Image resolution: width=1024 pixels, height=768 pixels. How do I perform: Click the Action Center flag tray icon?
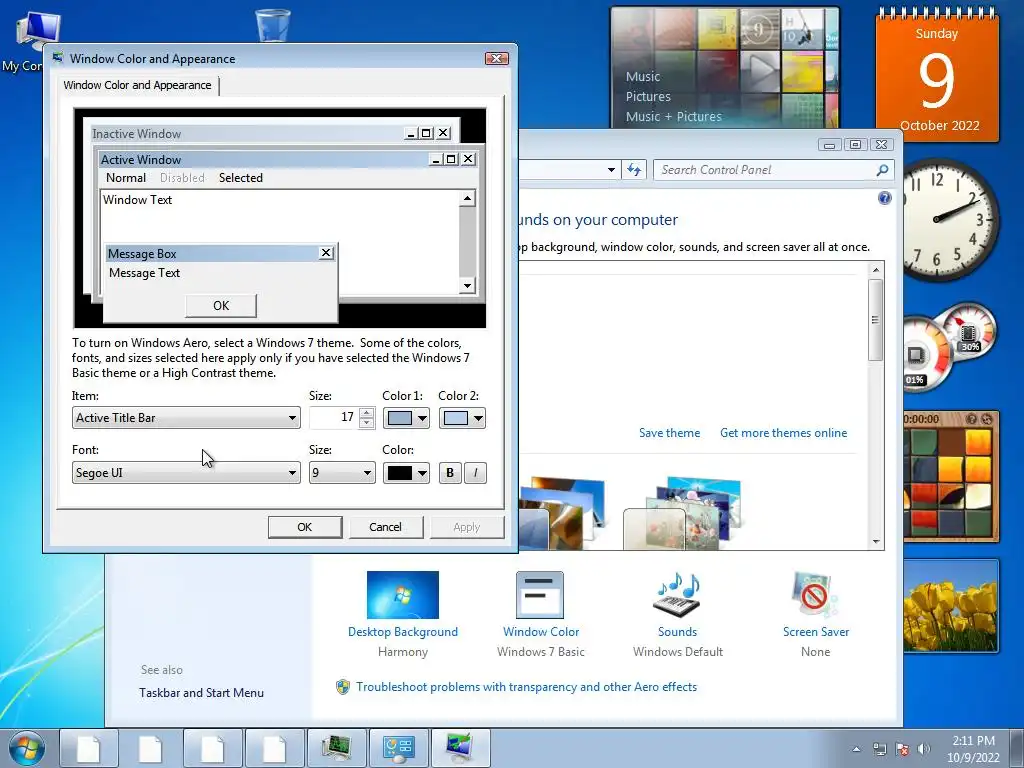click(902, 749)
